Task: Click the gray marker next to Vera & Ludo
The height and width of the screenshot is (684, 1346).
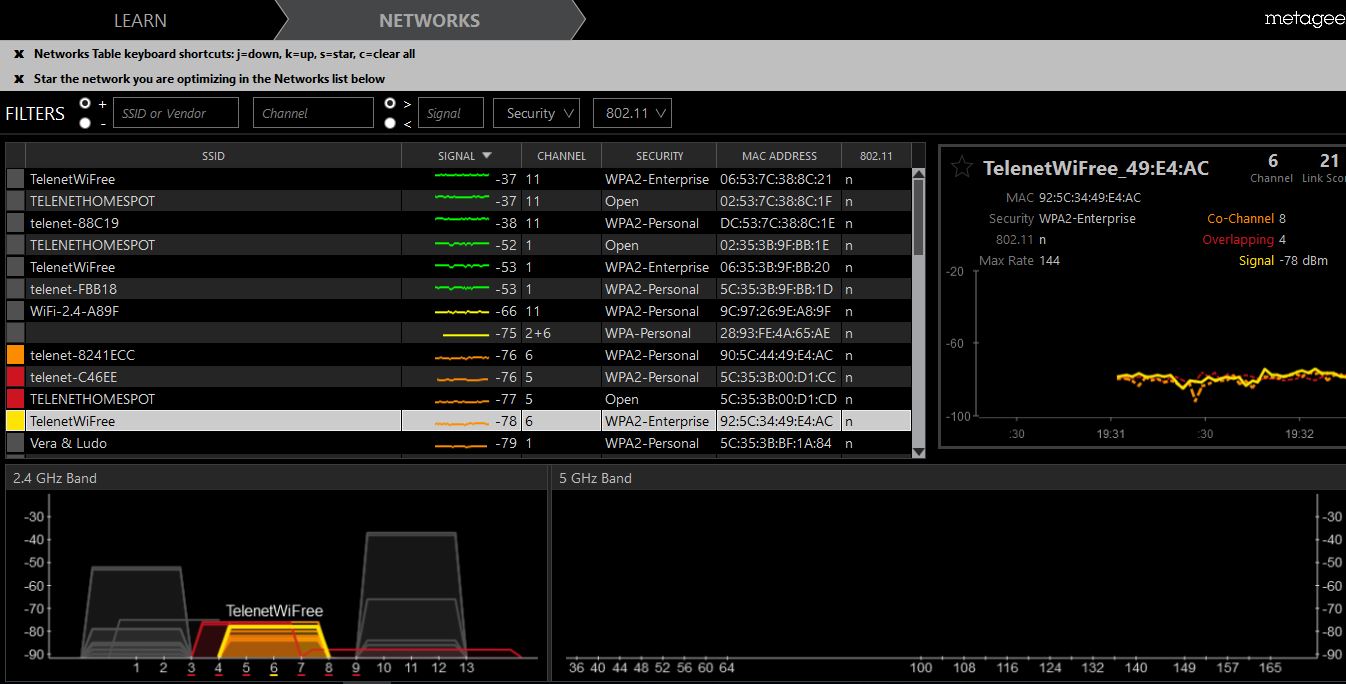Action: [15, 443]
